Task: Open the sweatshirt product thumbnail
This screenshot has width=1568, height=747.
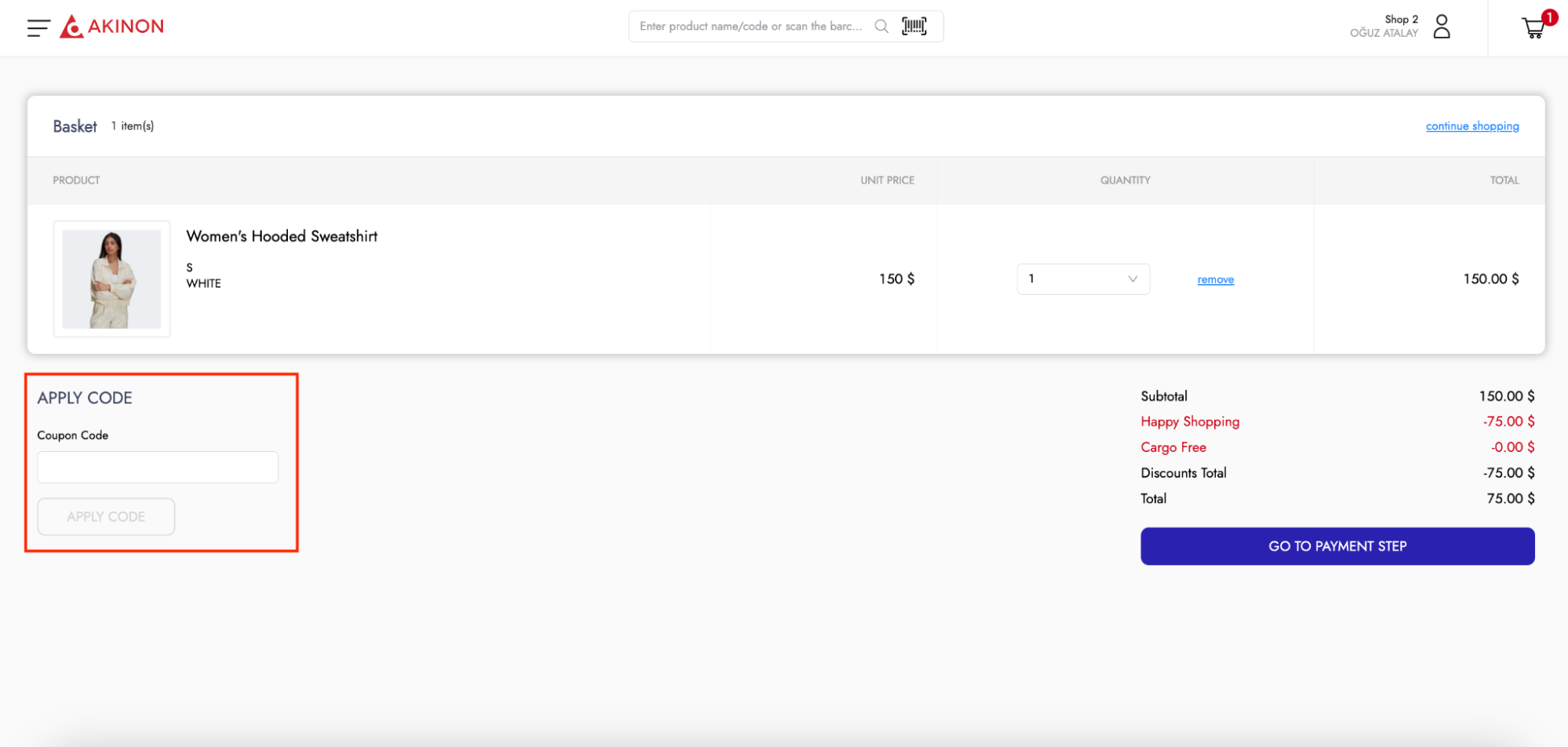Action: point(111,279)
